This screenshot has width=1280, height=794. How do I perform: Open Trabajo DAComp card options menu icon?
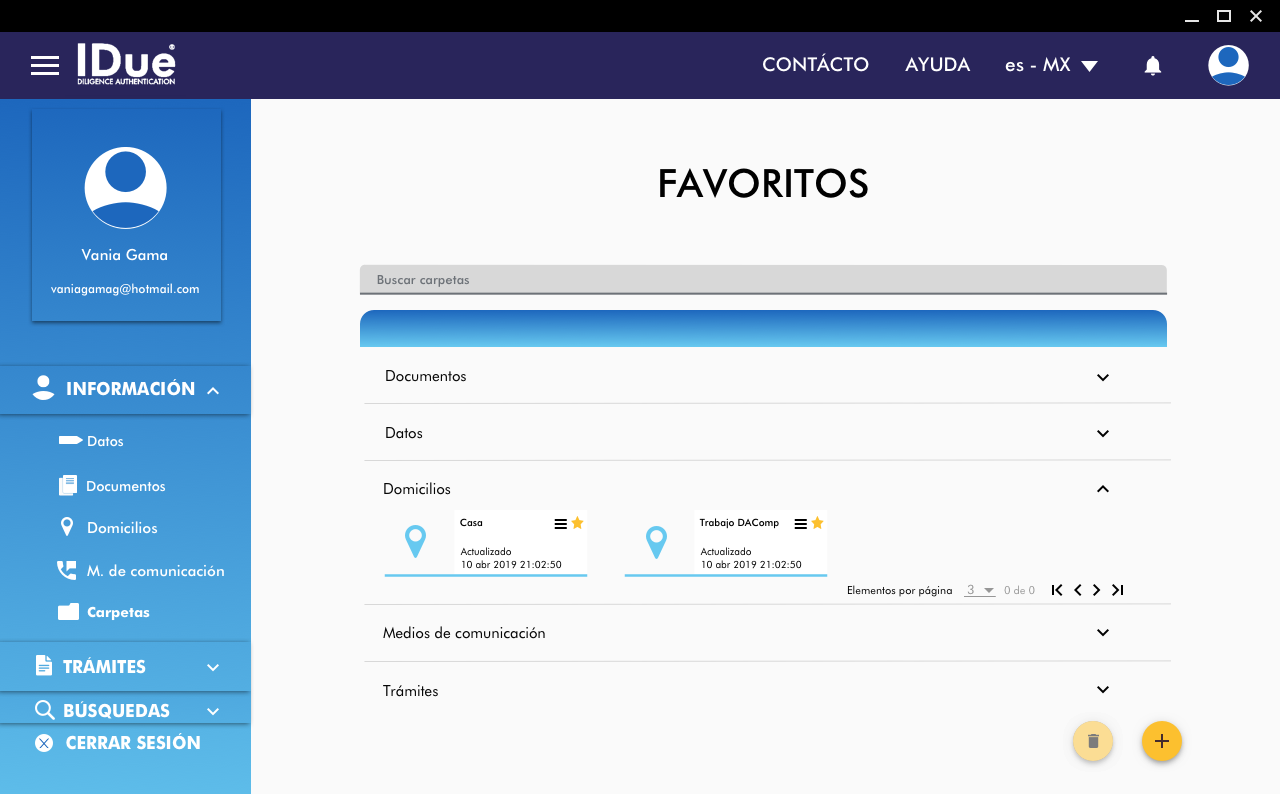coord(800,524)
